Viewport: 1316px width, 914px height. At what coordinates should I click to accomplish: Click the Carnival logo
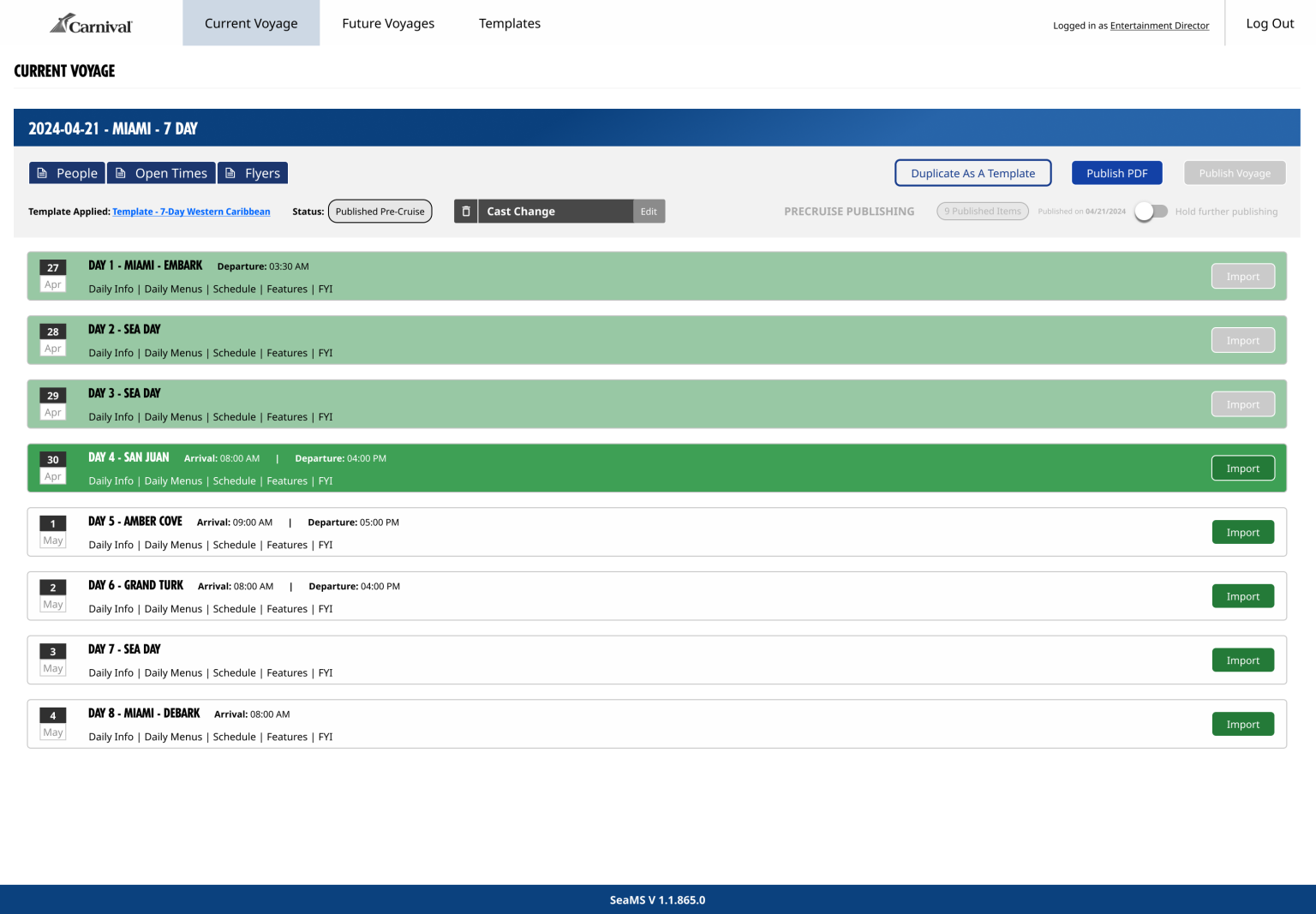[91, 24]
